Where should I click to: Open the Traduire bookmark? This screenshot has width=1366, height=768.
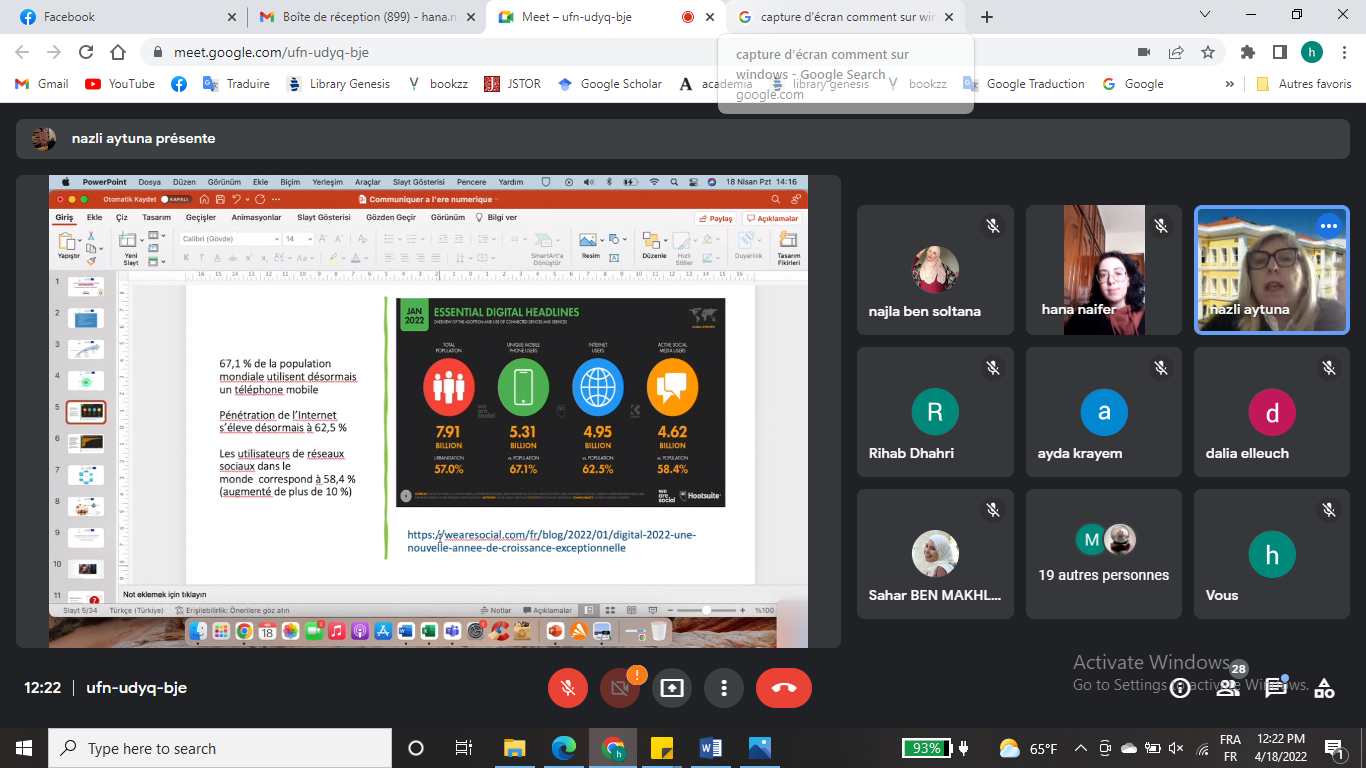(x=236, y=84)
